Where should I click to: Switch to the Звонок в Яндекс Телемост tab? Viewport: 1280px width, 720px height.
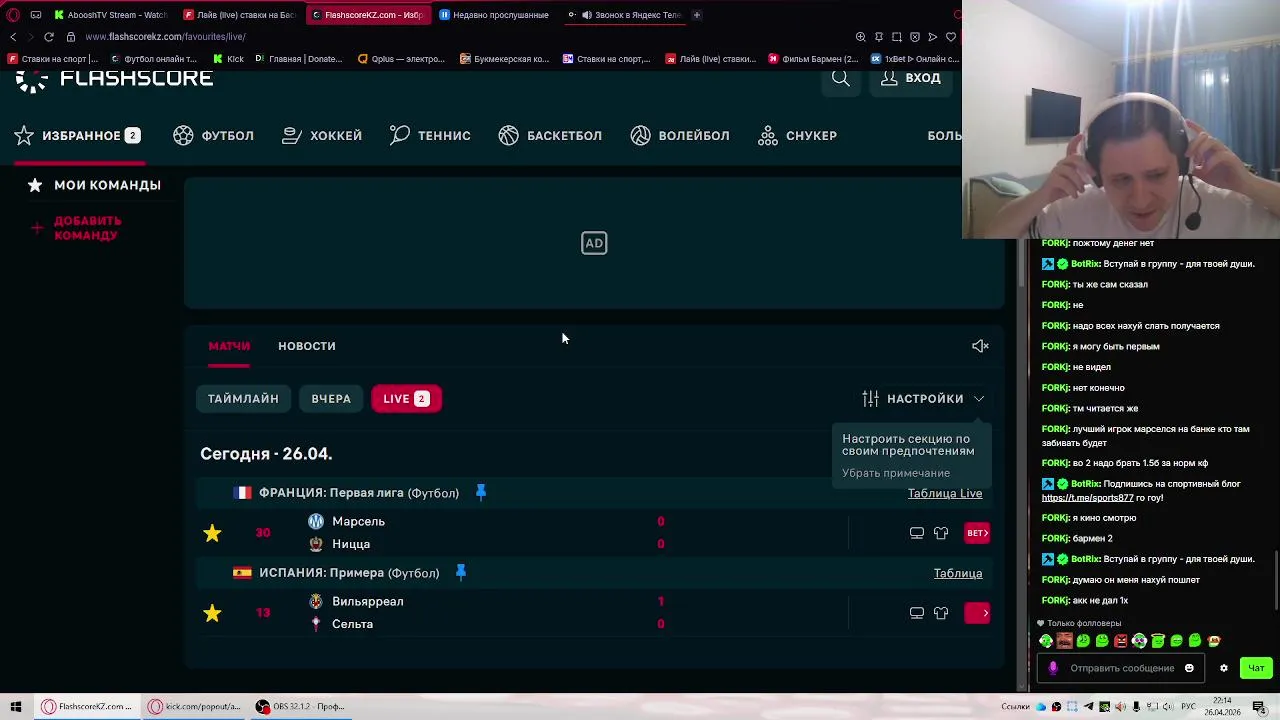(x=624, y=15)
